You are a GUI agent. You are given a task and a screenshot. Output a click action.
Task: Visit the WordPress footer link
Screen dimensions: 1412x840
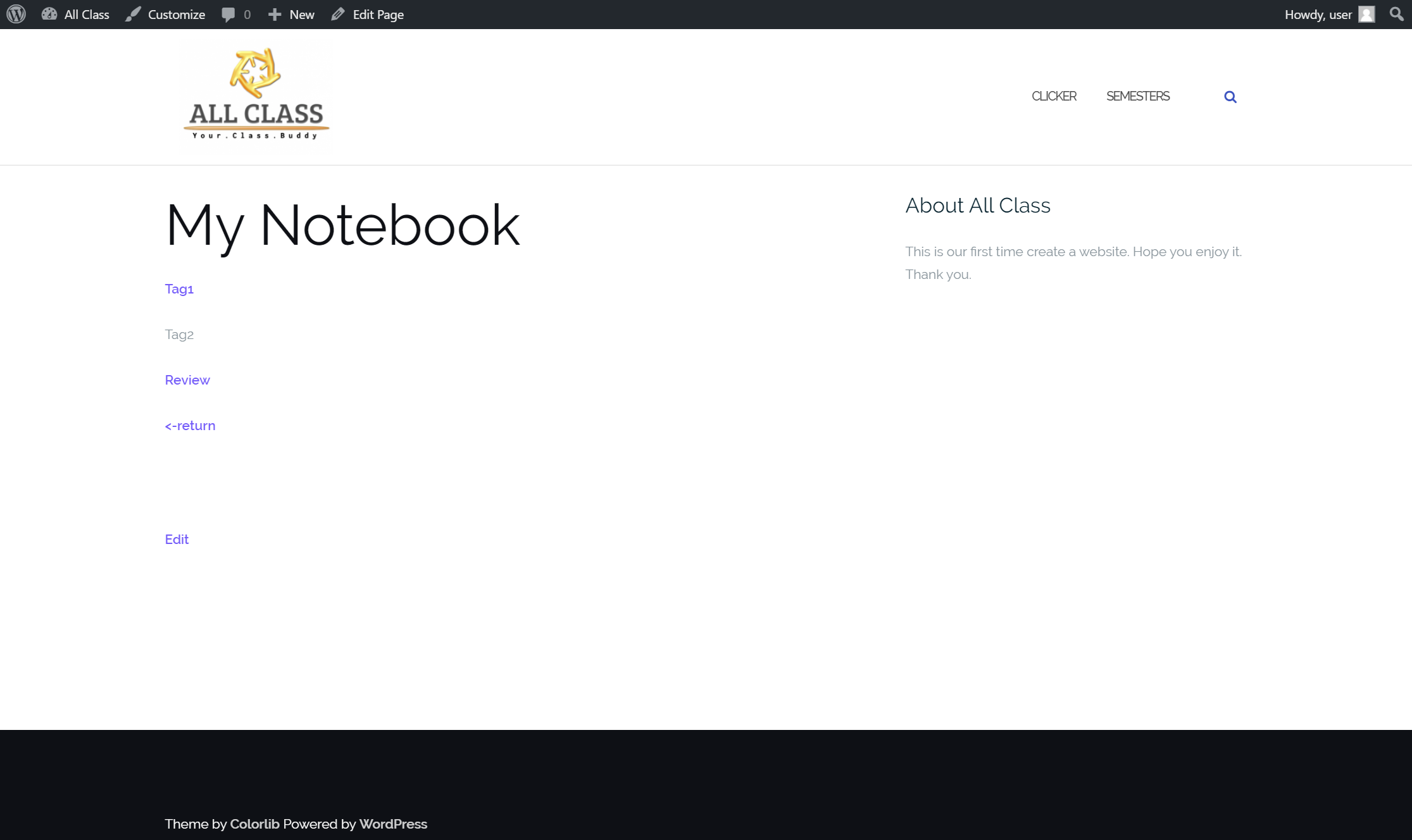coord(393,824)
